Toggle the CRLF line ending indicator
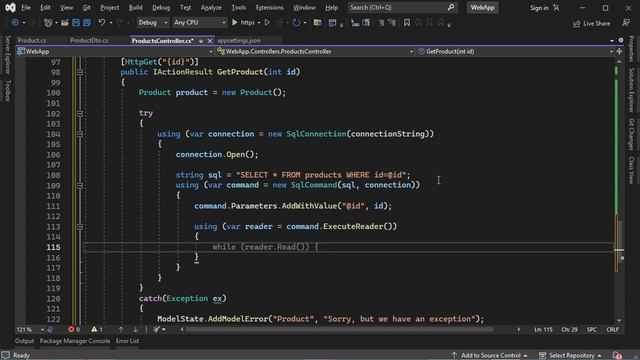 pos(612,329)
